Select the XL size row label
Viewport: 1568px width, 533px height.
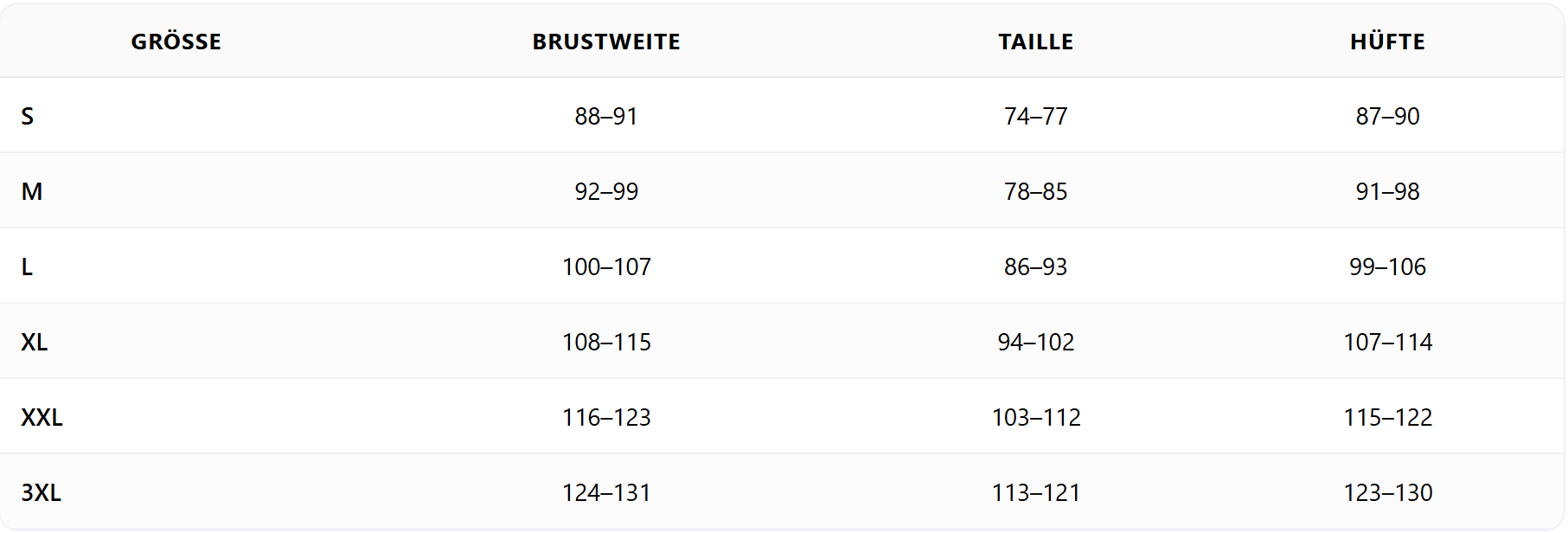pos(35,342)
